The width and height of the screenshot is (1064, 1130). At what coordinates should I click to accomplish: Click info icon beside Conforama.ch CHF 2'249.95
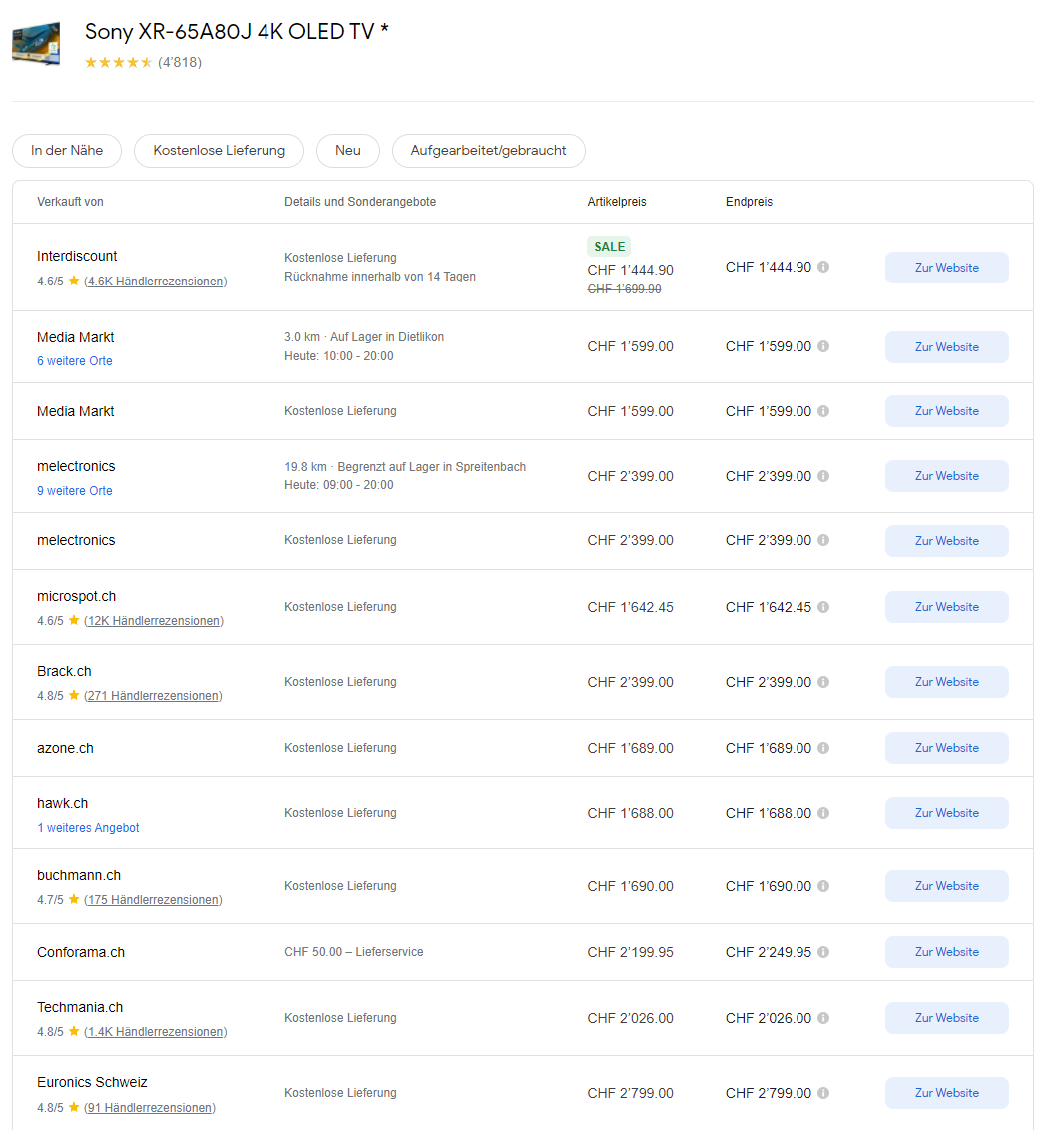click(x=823, y=952)
